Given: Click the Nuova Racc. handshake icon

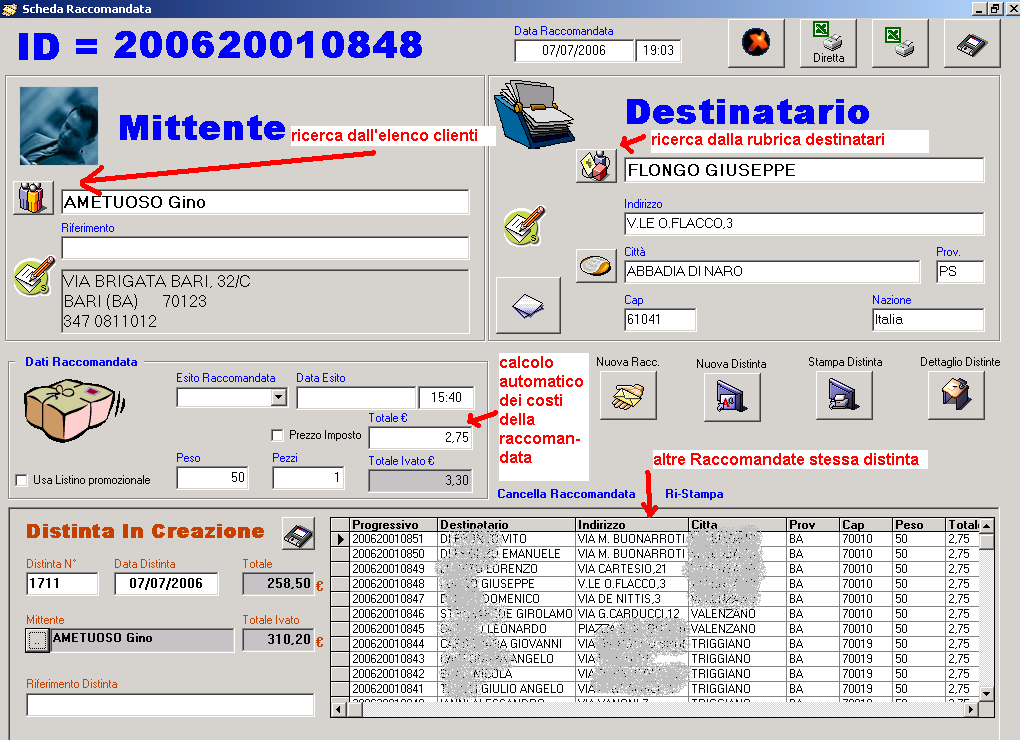Looking at the screenshot, I should [x=628, y=395].
